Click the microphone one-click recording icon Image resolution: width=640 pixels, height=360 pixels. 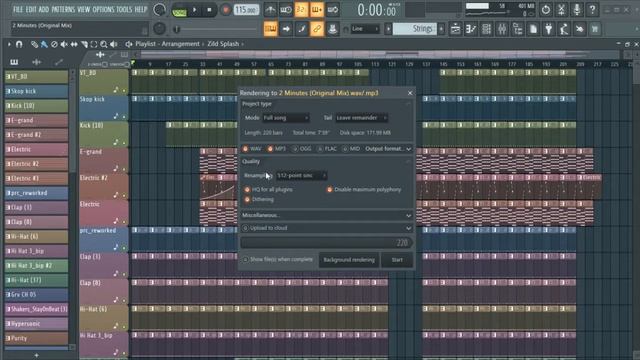577,10
